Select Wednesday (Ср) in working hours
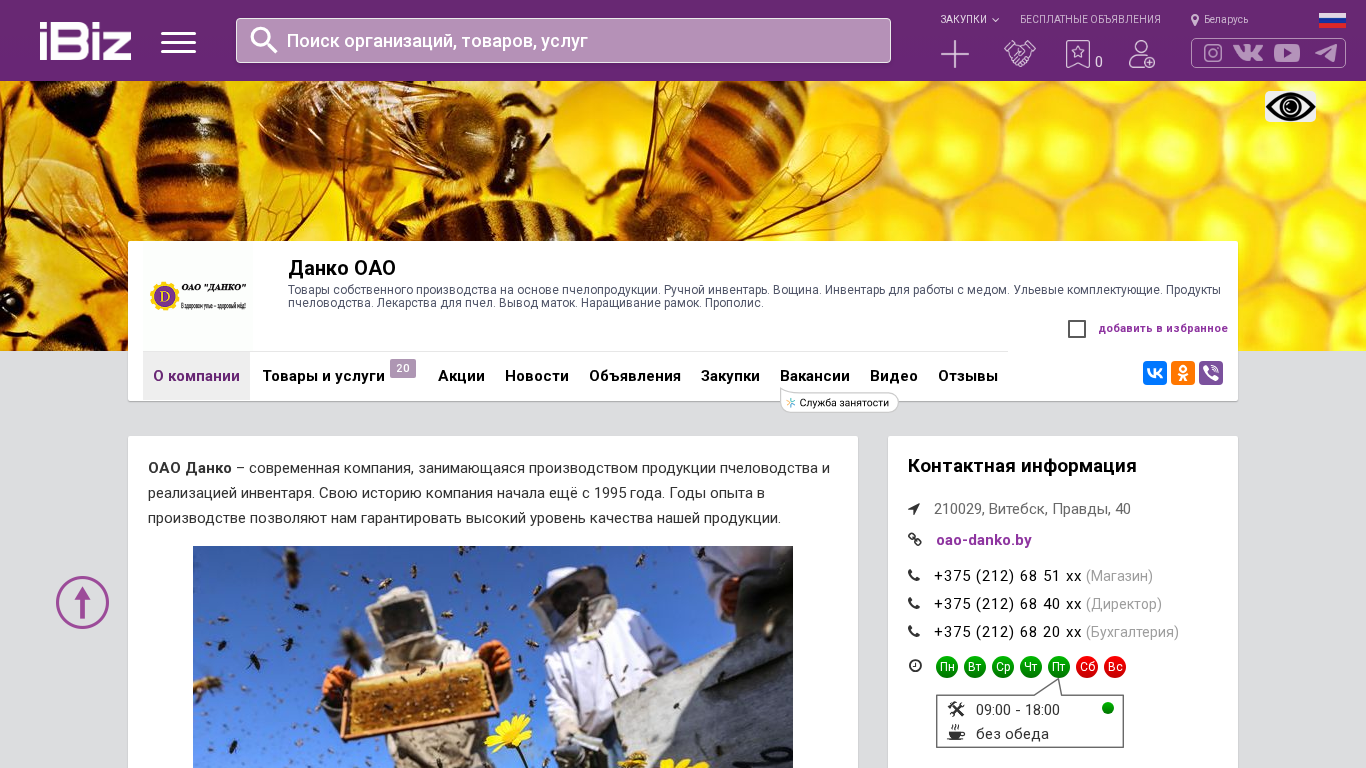The image size is (1366, 768). click(1003, 667)
